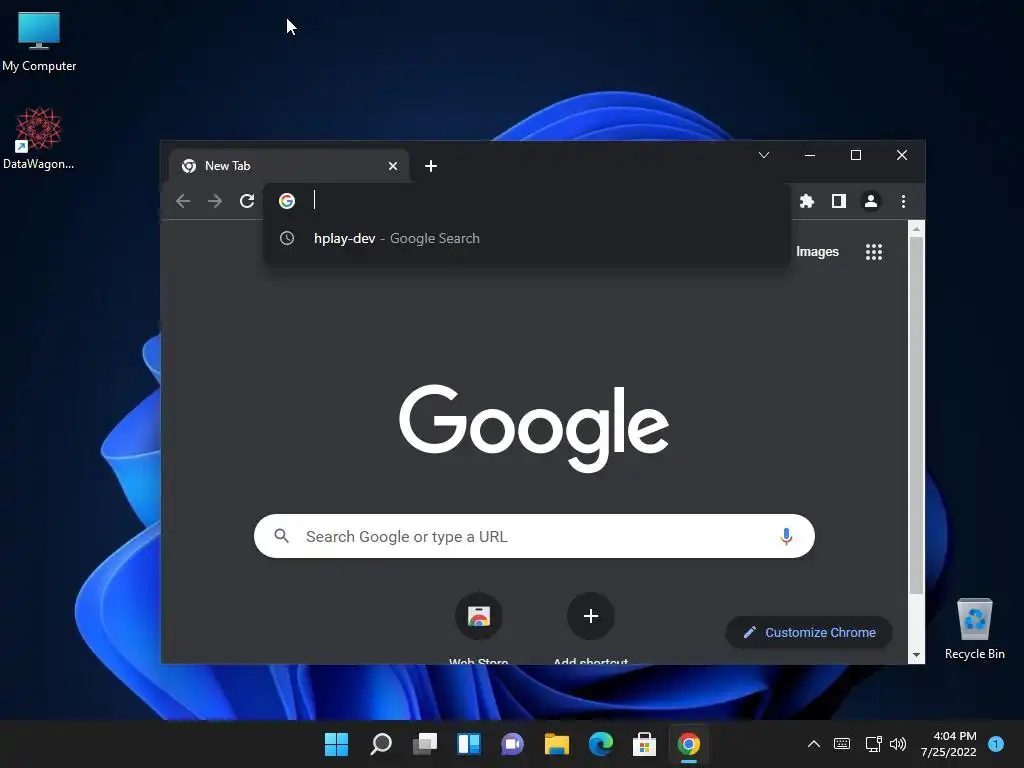Click the history clock icon beside hplay-dev
The image size is (1024, 768).
pos(287,238)
